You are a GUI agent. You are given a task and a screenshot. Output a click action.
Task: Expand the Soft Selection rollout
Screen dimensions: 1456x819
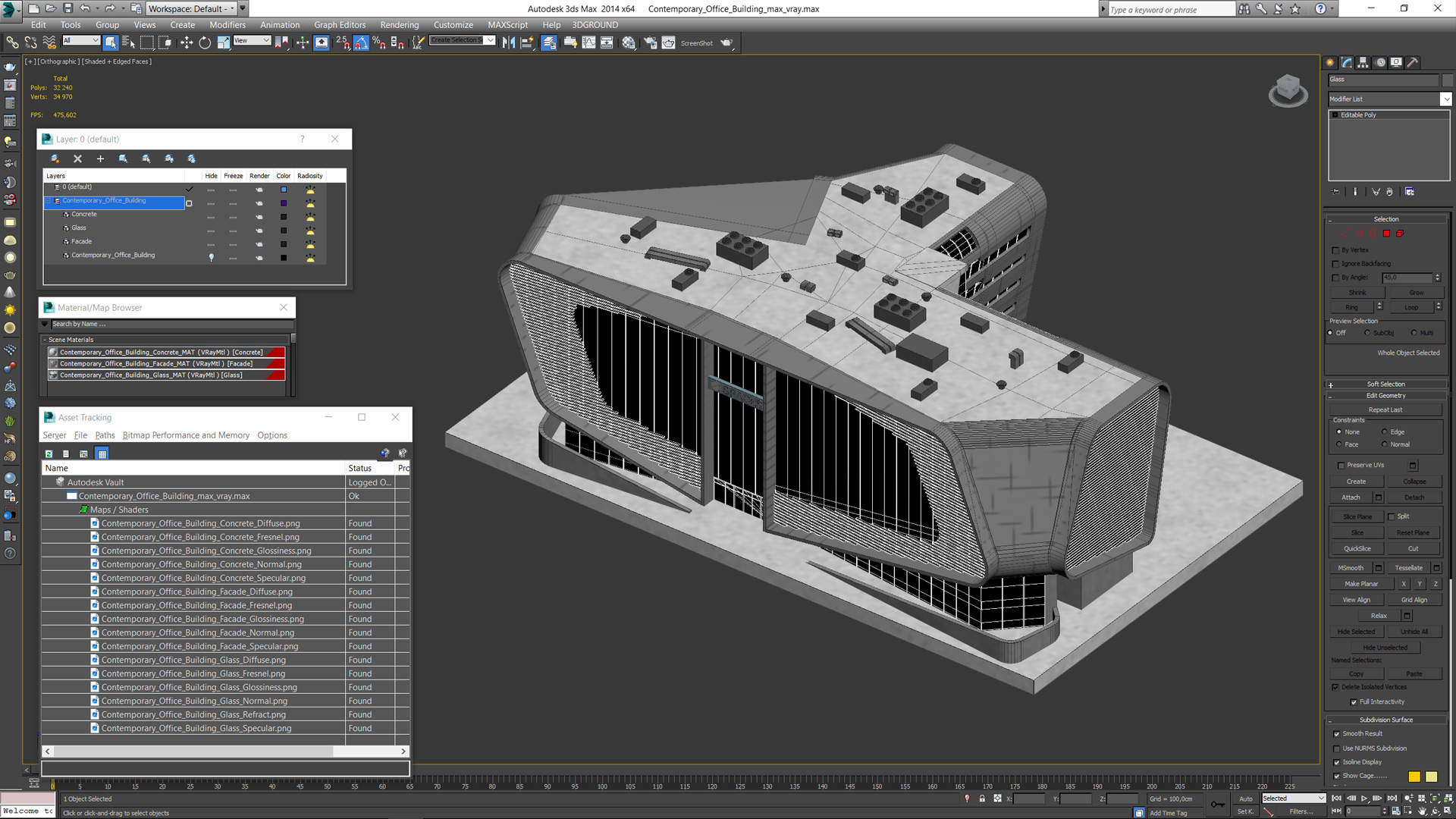[1385, 384]
